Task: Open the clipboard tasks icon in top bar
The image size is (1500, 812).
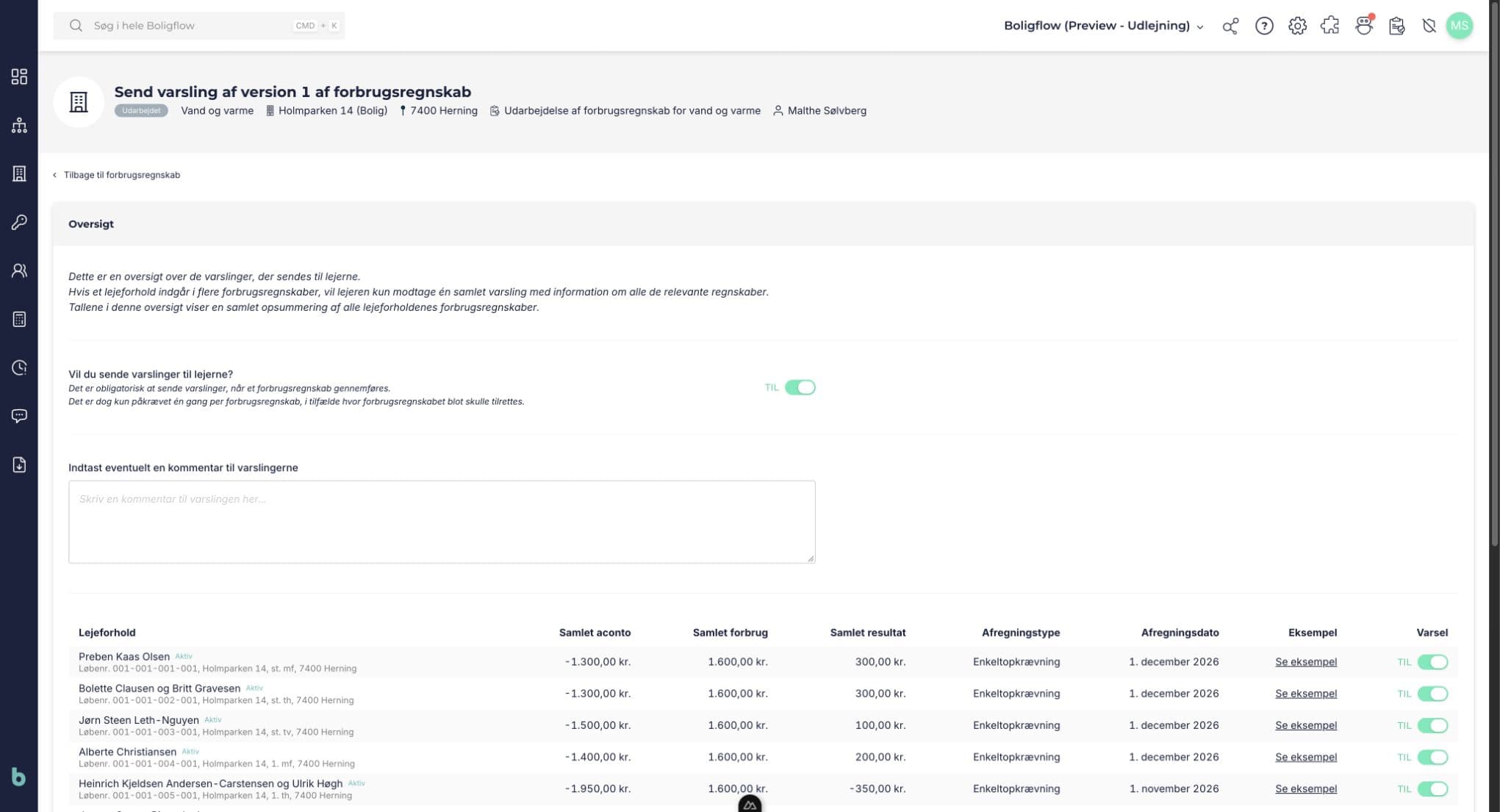Action: coord(1396,26)
